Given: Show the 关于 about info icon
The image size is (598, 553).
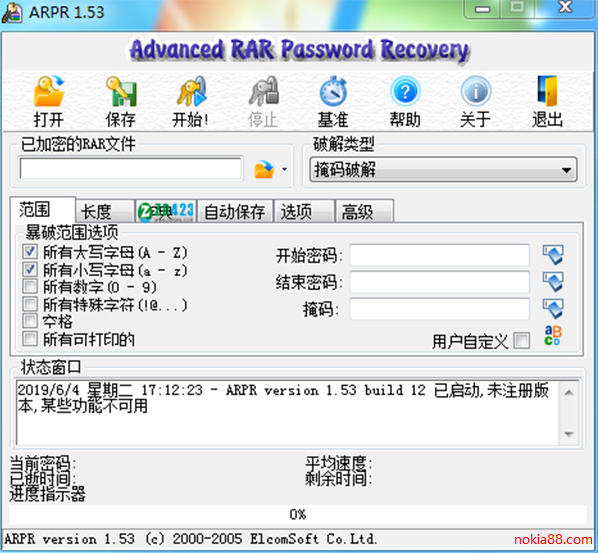Looking at the screenshot, I should tap(476, 91).
